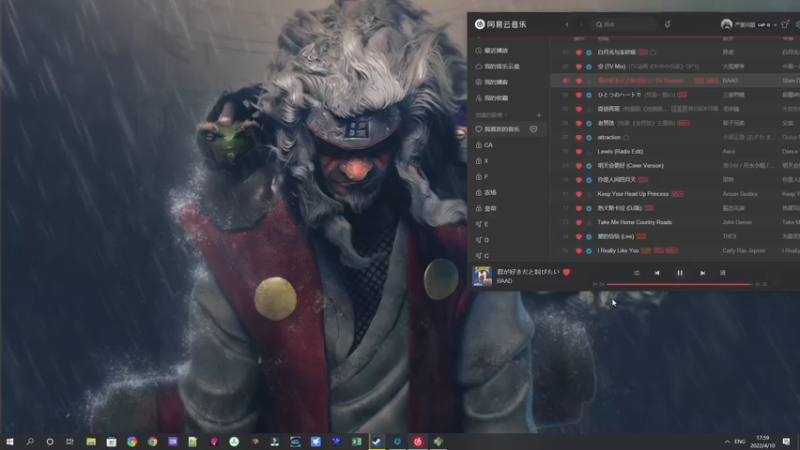Go back using the left arrow in header

[x=567, y=24]
